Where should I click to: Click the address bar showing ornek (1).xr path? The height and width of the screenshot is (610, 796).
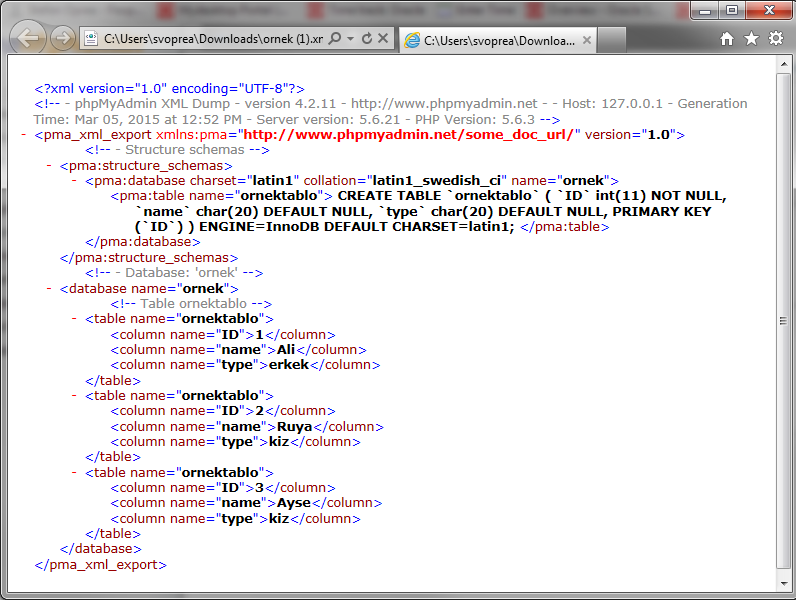pyautogui.click(x=213, y=39)
